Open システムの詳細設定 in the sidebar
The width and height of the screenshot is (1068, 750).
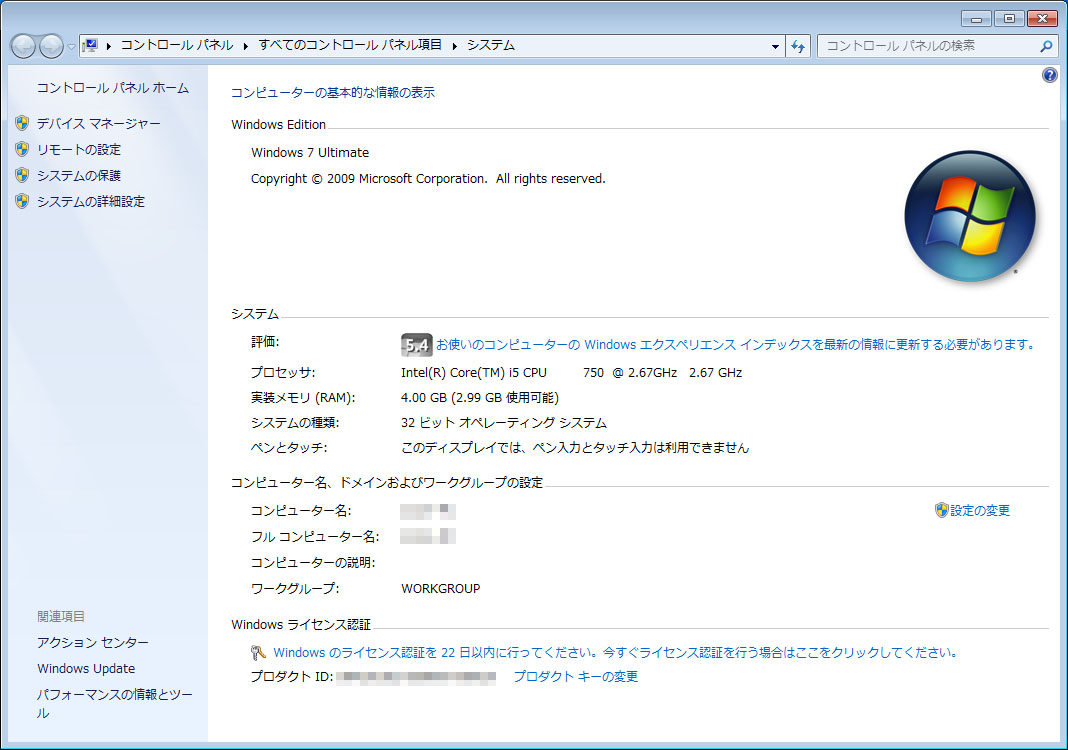(x=91, y=202)
